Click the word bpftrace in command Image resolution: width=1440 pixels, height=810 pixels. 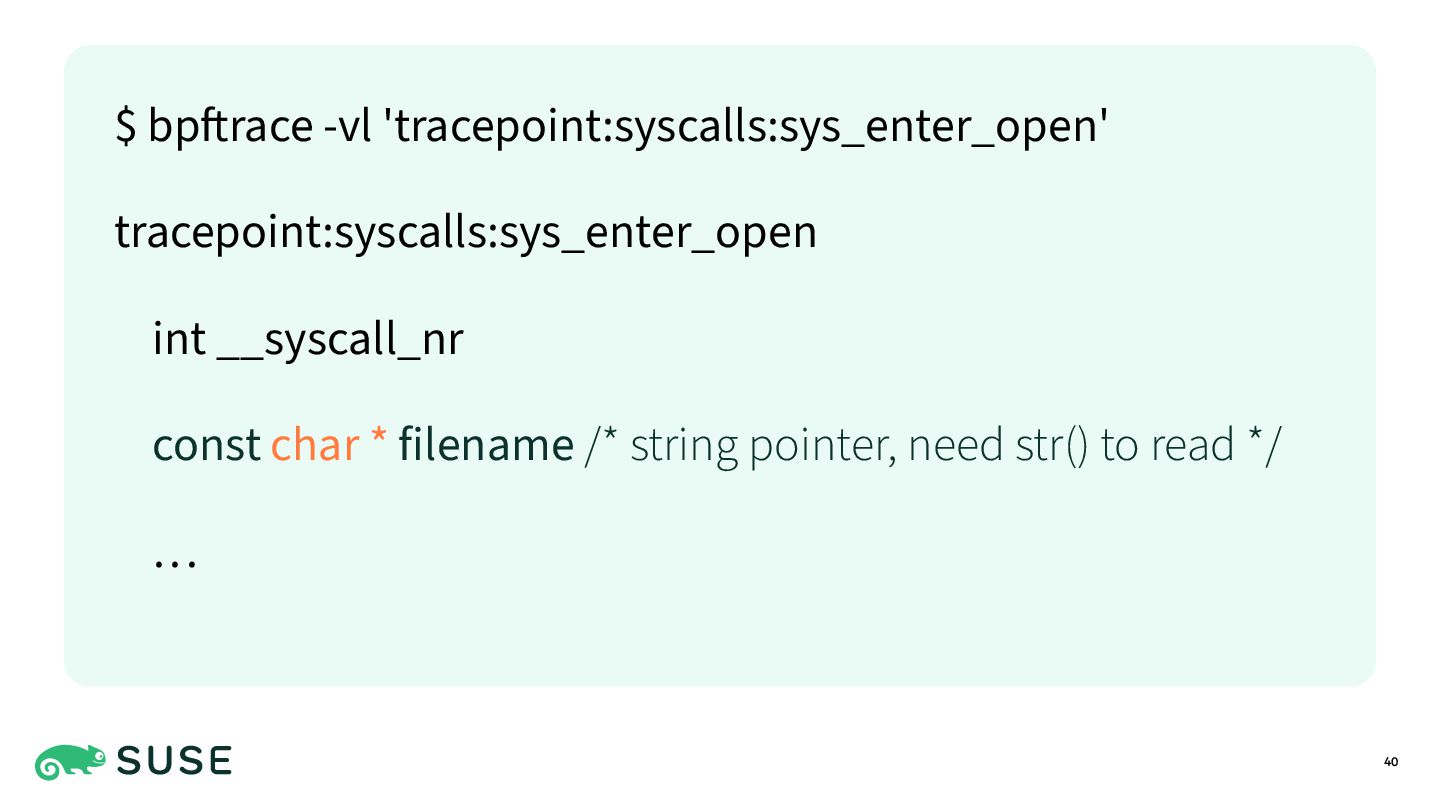(x=230, y=127)
